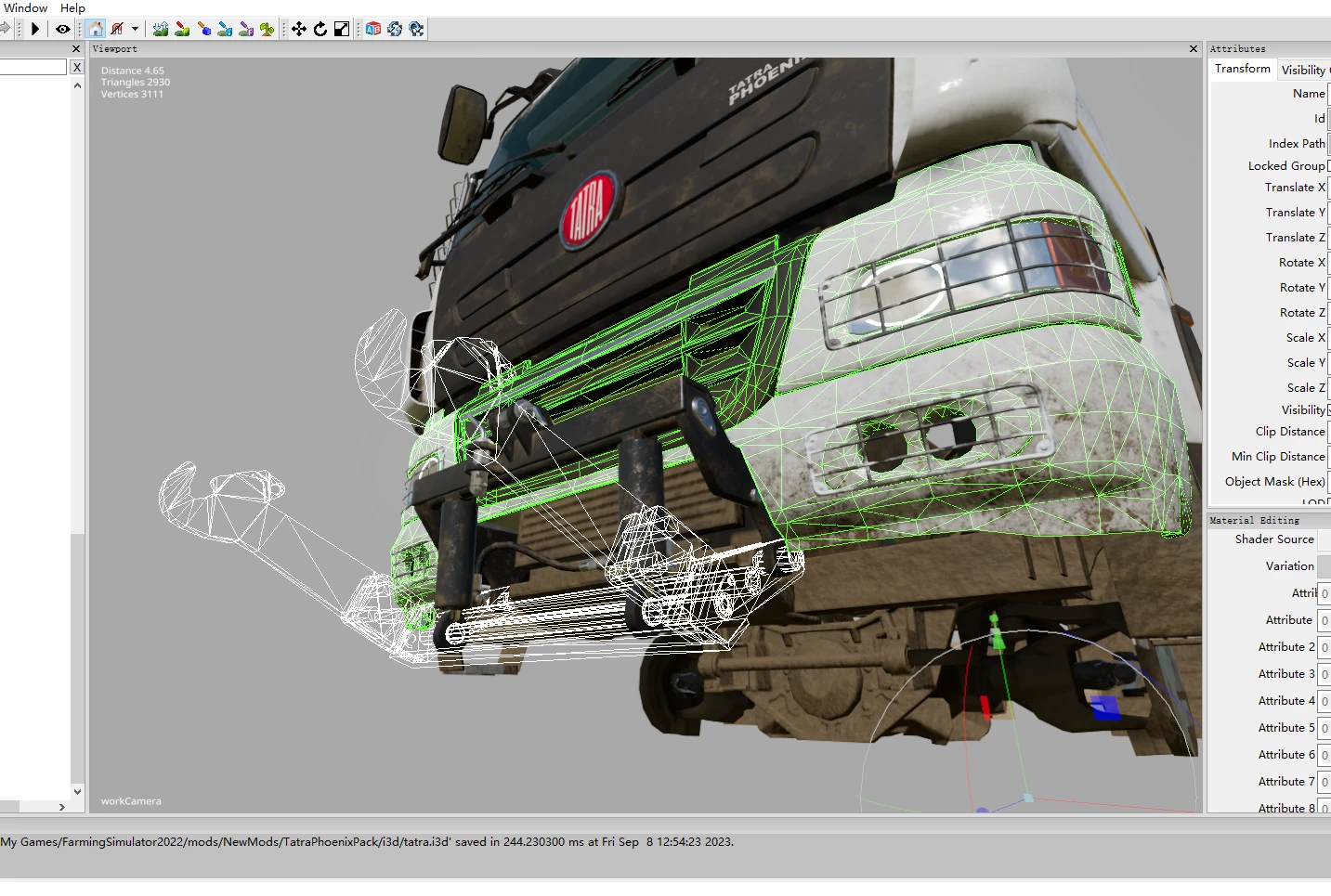The height and width of the screenshot is (896, 1331).
Task: Click the Translate X input field
Action: [x=1328, y=188]
